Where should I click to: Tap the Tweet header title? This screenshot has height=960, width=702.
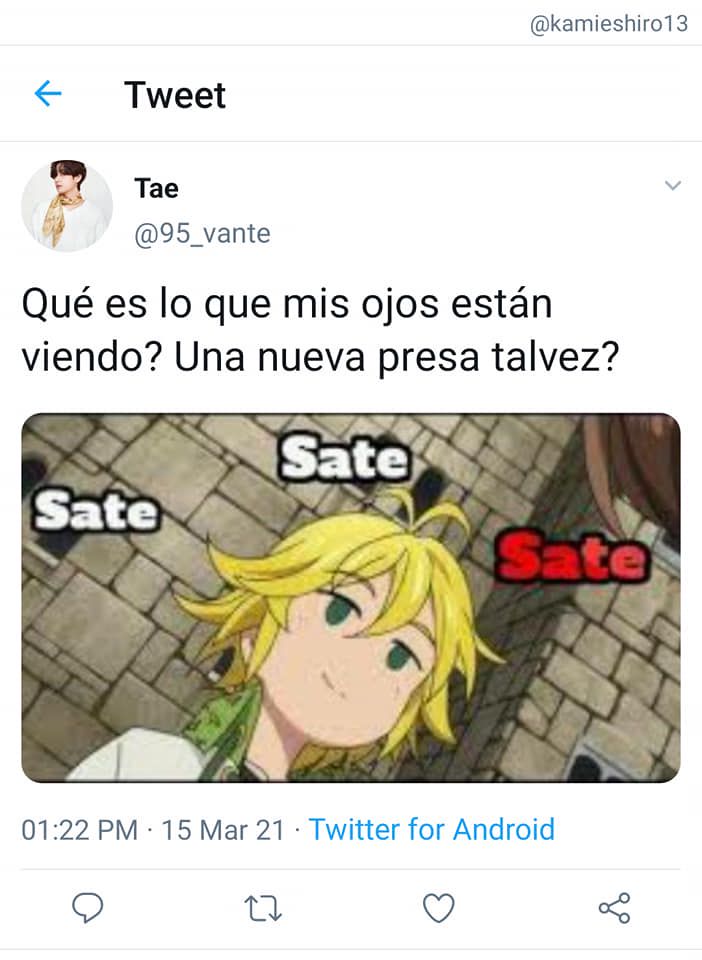175,95
